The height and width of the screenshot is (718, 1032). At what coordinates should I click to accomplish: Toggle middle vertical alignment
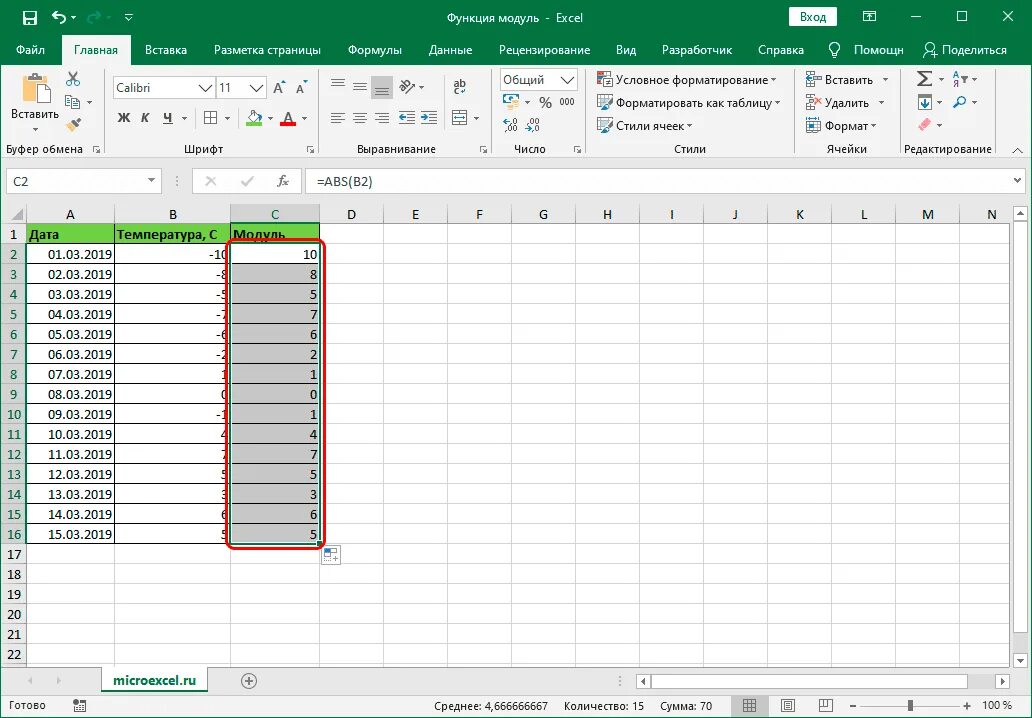coord(360,86)
